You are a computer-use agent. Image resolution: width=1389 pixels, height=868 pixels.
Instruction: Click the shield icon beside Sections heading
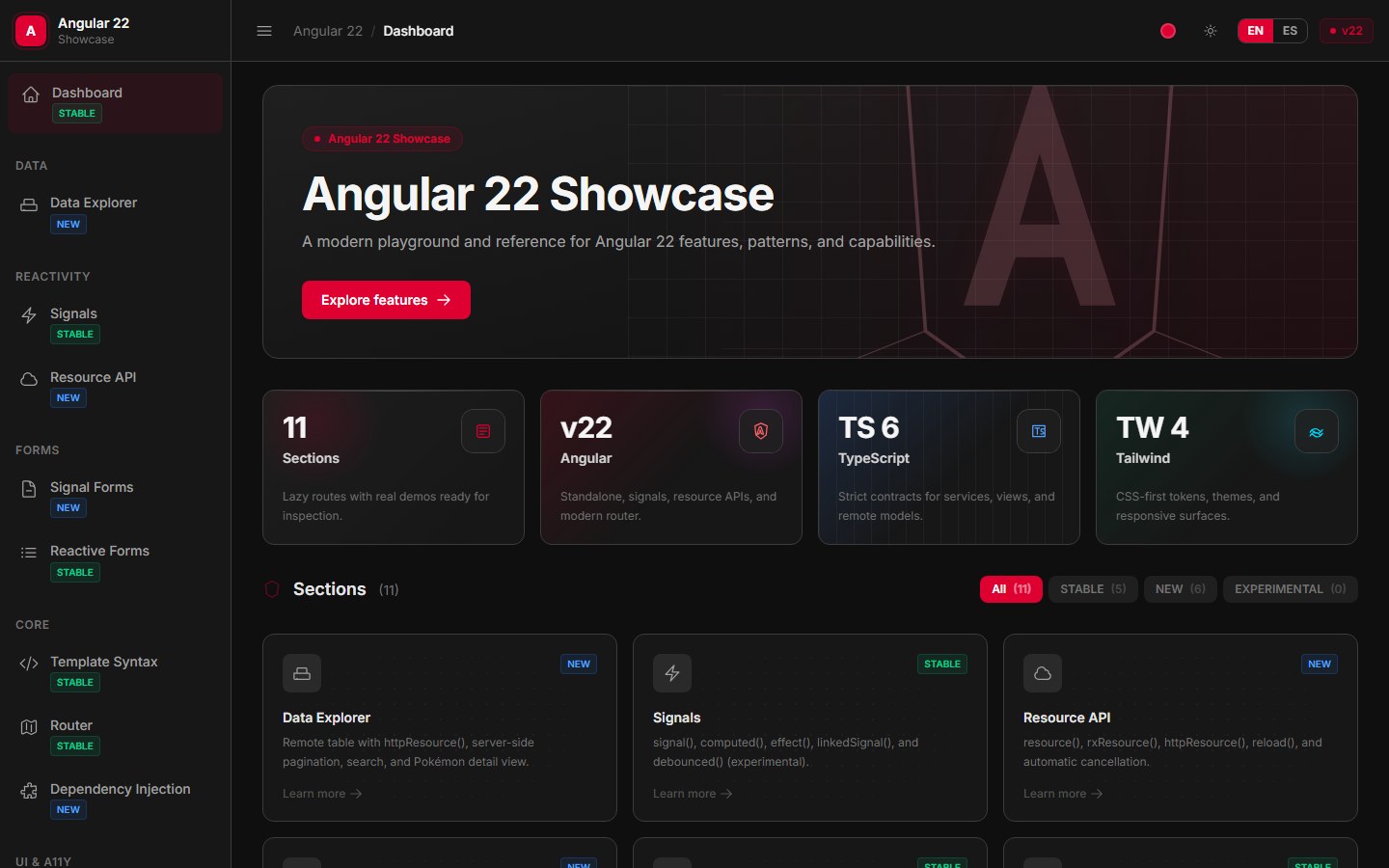click(x=272, y=589)
